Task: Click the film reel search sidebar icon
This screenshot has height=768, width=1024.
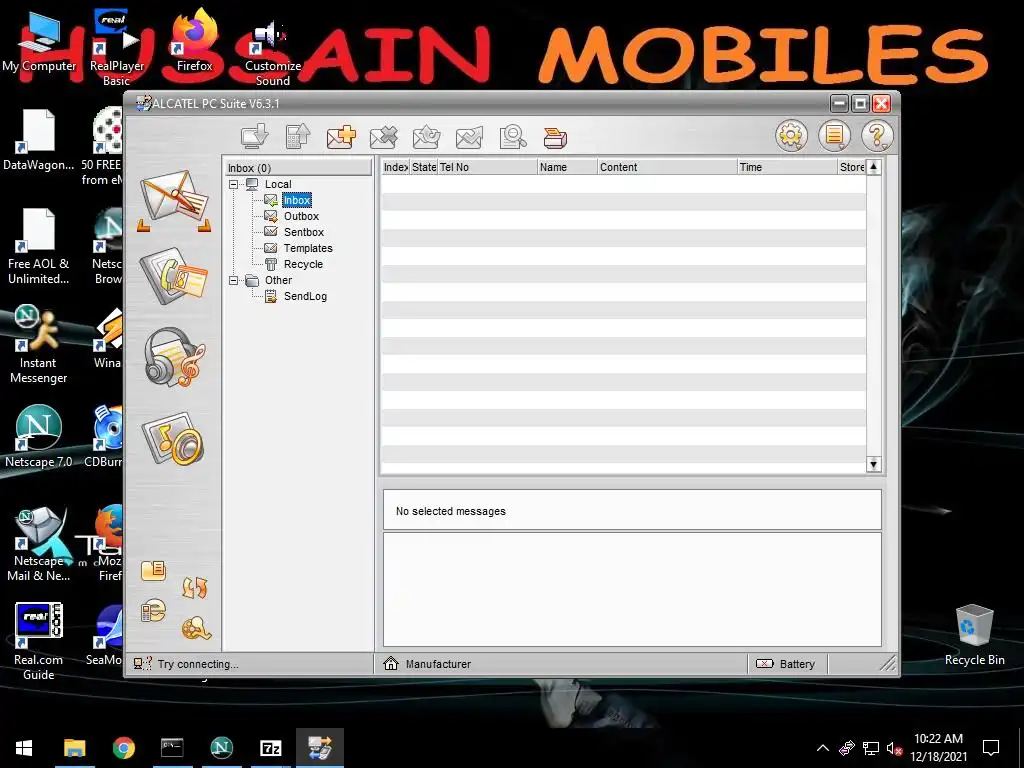Action: coord(196,628)
